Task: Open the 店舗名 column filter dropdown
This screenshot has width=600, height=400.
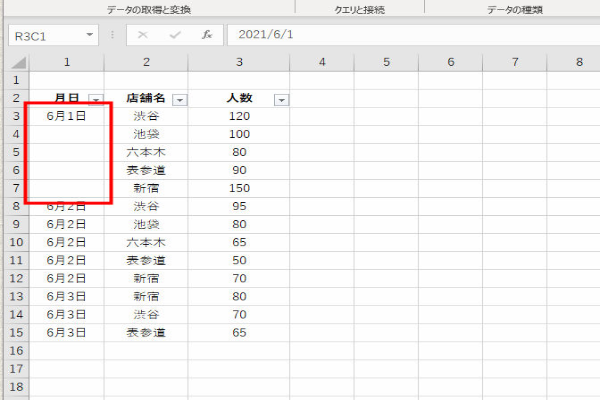Action: 180,99
